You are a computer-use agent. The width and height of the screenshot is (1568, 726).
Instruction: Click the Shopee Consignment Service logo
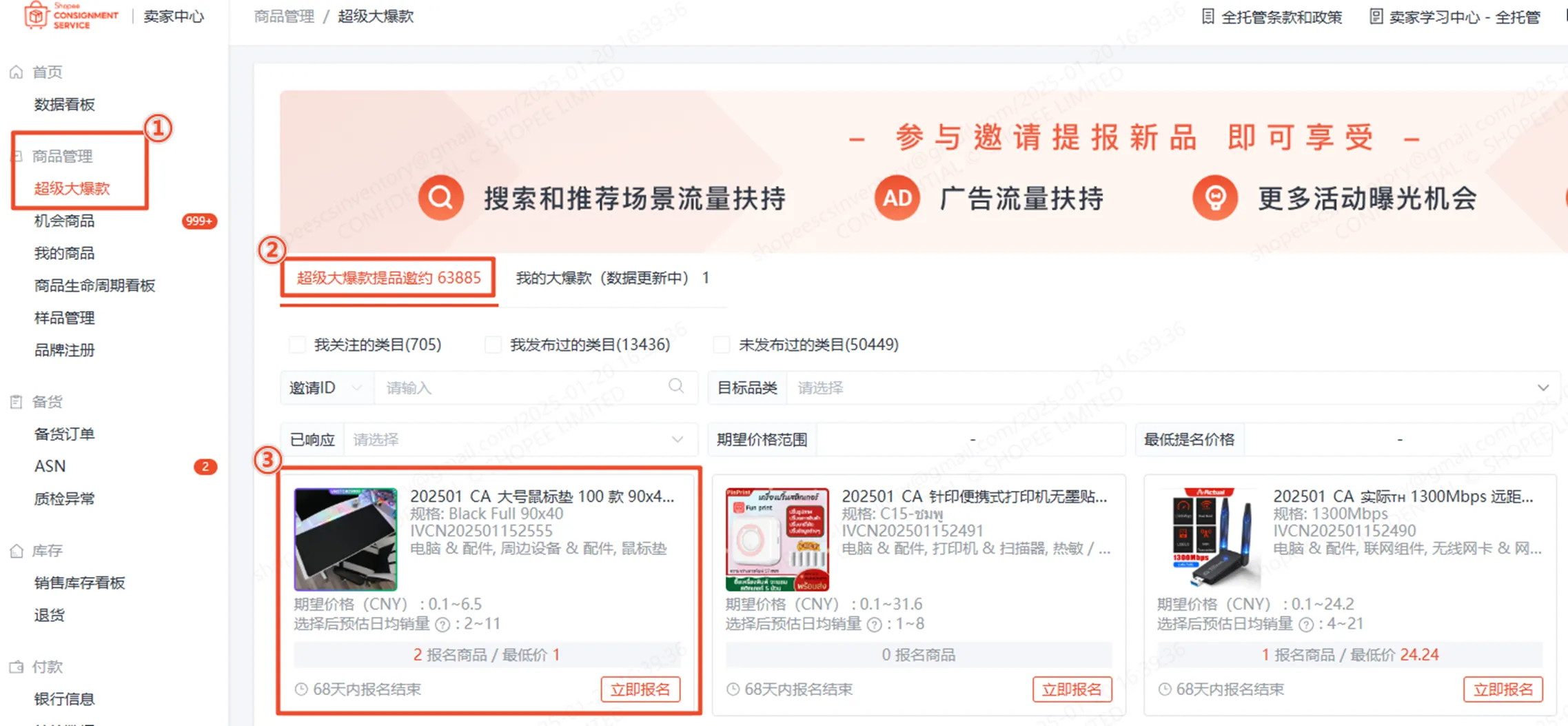point(69,16)
